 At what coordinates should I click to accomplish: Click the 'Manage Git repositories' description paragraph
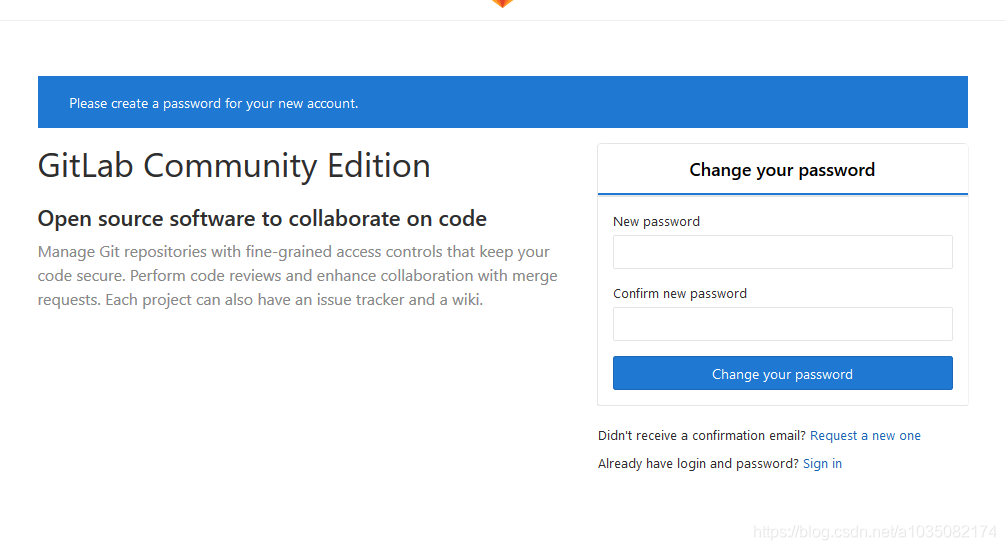[298, 275]
